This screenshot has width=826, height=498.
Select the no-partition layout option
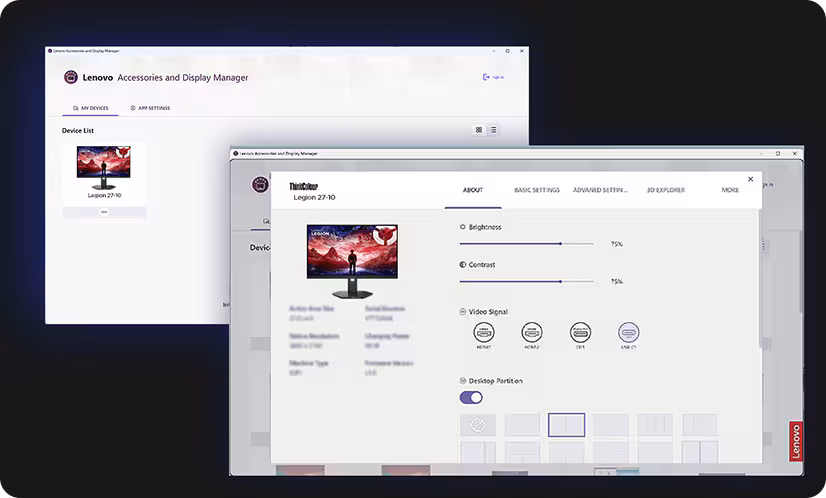(x=477, y=425)
